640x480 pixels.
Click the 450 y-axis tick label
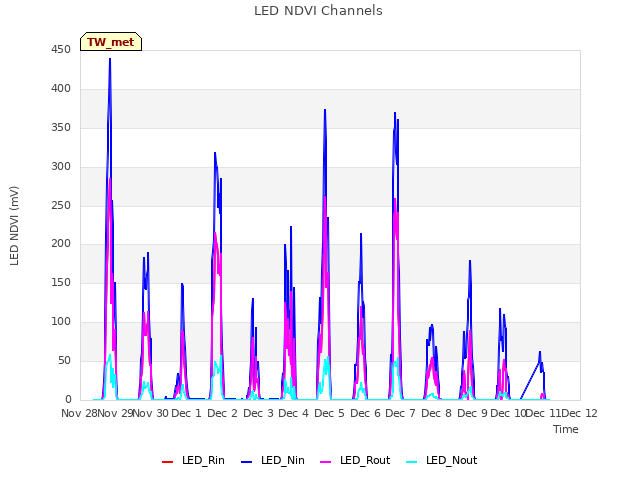coord(61,50)
